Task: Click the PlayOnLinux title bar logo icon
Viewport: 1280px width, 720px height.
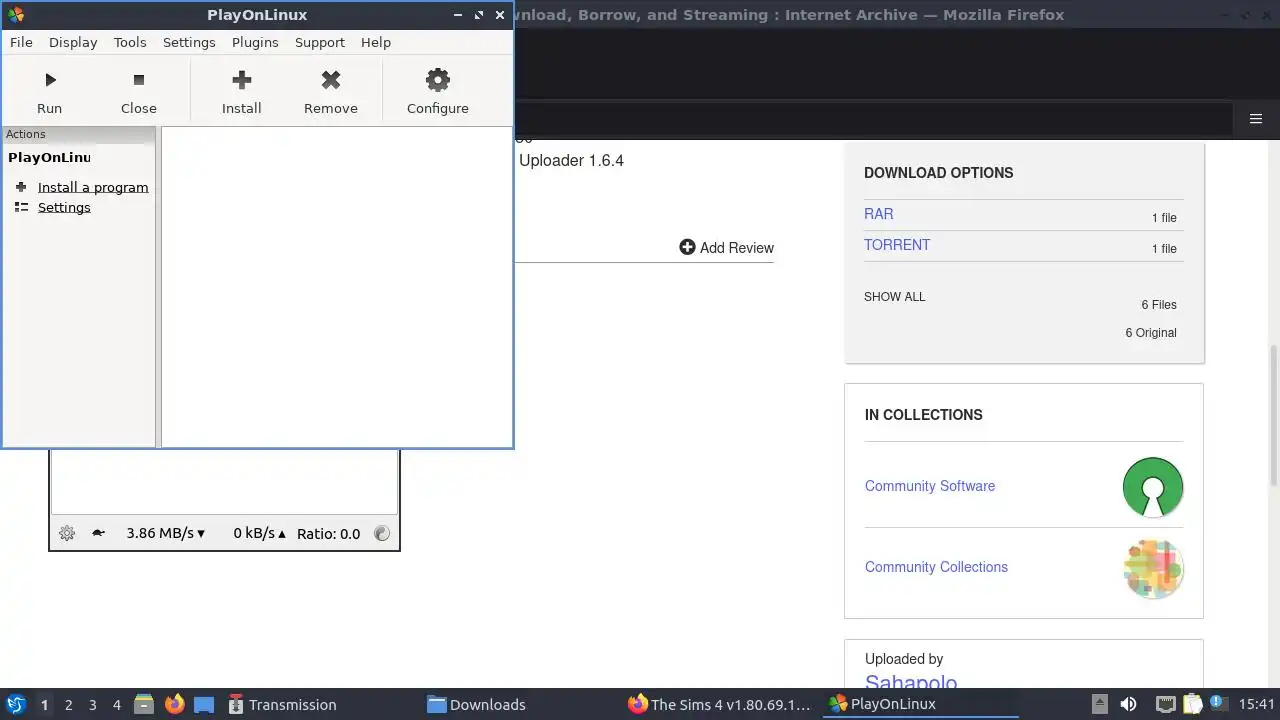Action: [15, 15]
